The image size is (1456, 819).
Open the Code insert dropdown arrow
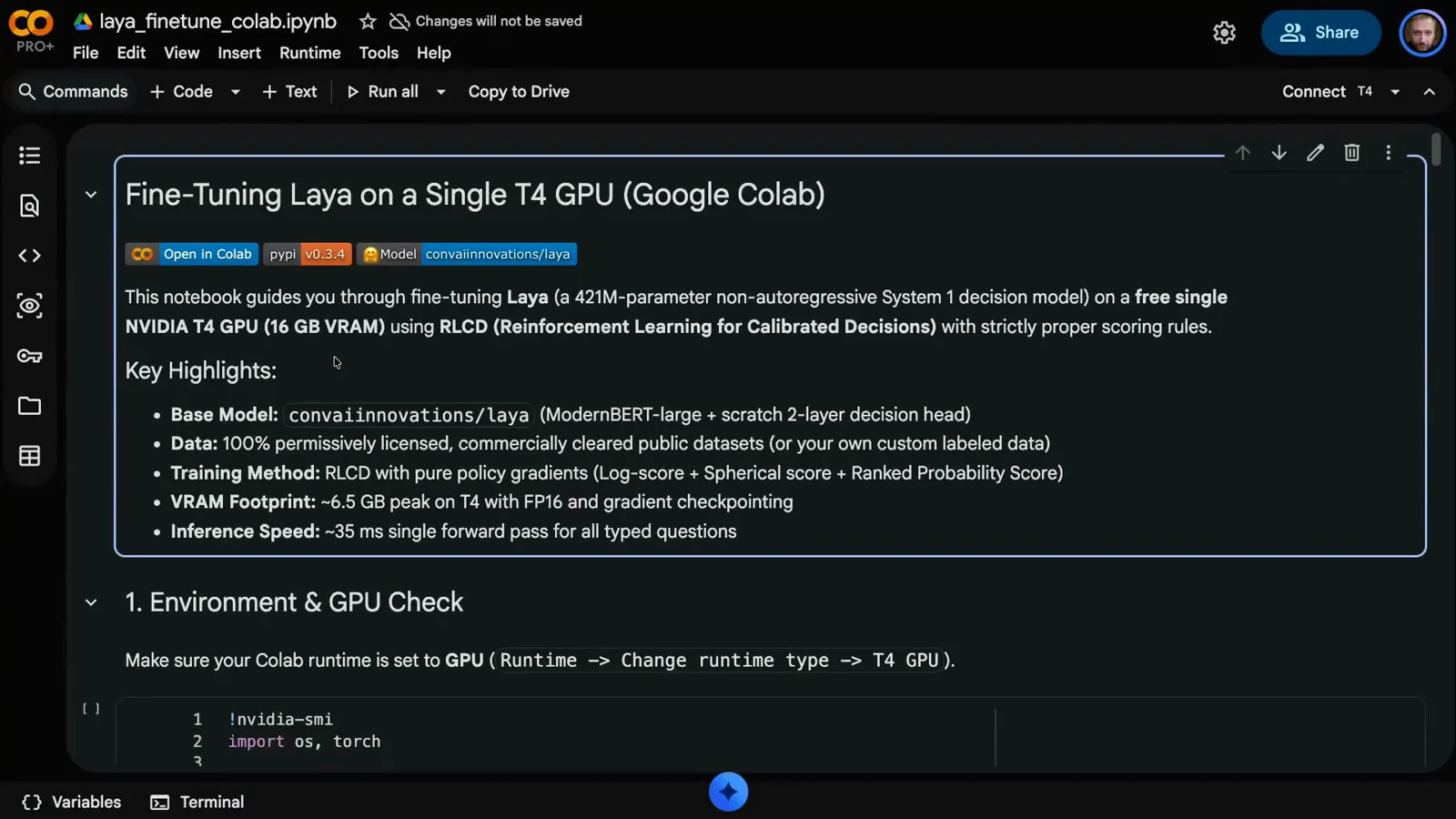click(x=236, y=92)
